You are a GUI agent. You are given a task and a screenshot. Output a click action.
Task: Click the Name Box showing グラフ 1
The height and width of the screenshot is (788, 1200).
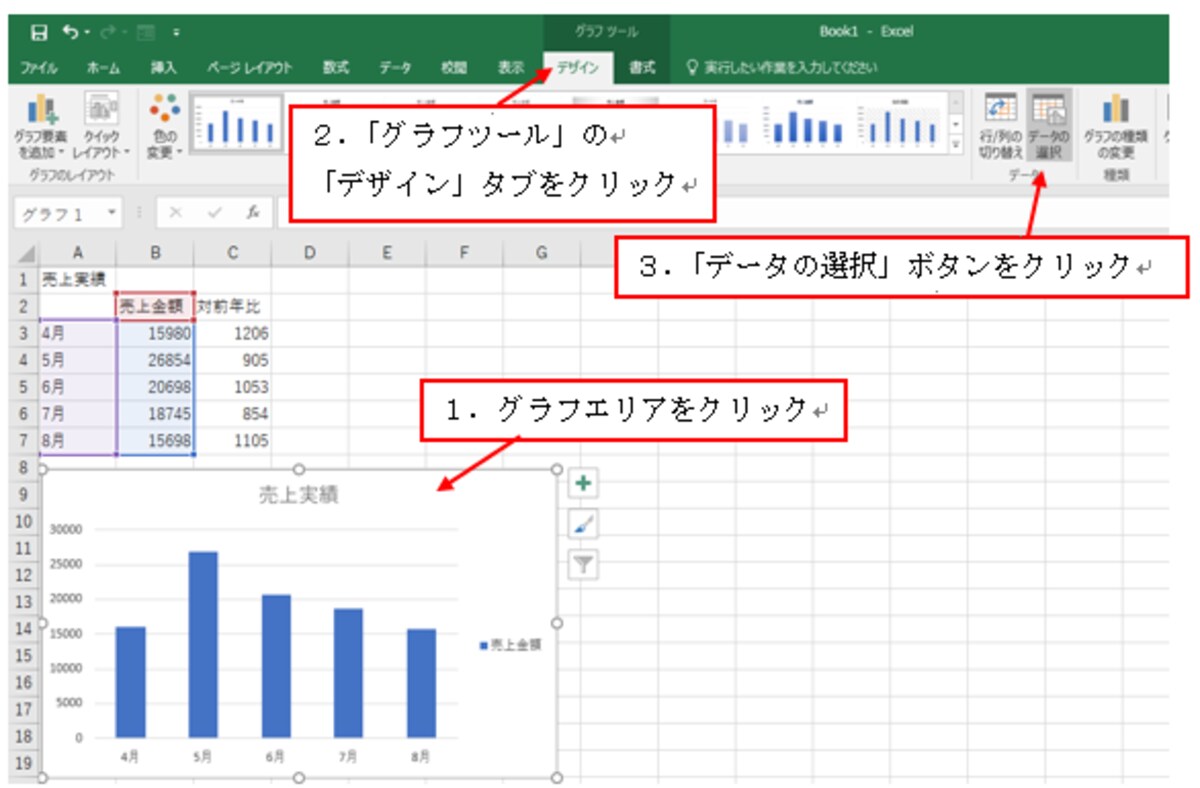(x=59, y=214)
